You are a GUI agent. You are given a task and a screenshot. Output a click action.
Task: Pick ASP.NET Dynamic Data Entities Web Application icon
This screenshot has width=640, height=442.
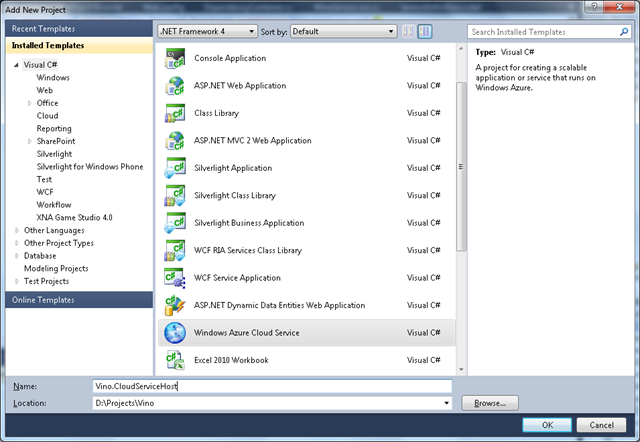click(x=175, y=305)
